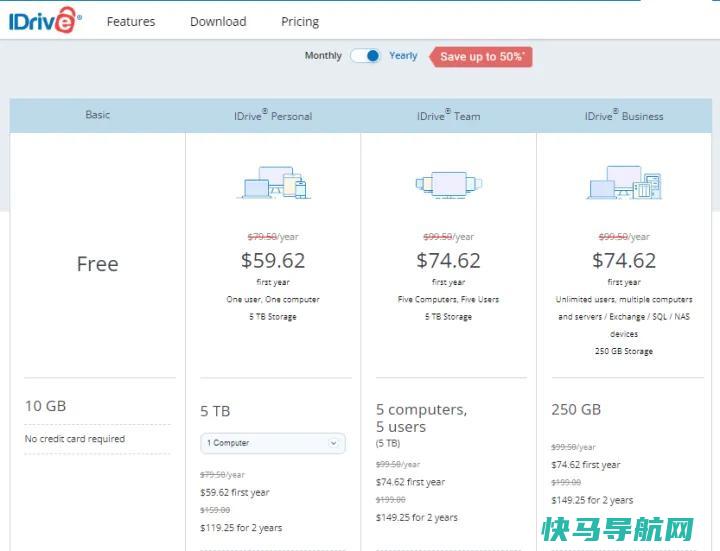Open the 1 Computer dropdown
The width and height of the screenshot is (720, 551).
pos(273,443)
